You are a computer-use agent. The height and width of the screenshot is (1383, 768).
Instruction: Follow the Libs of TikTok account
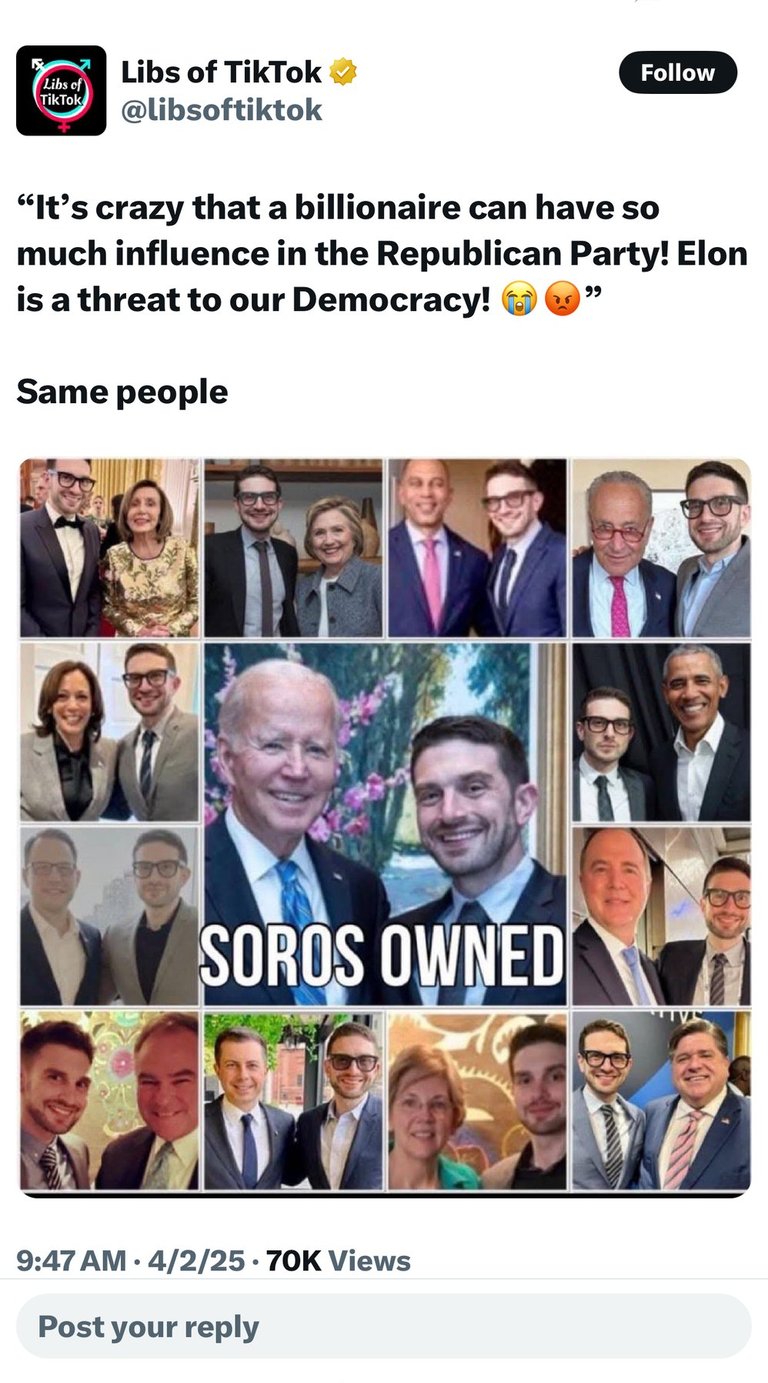point(678,73)
